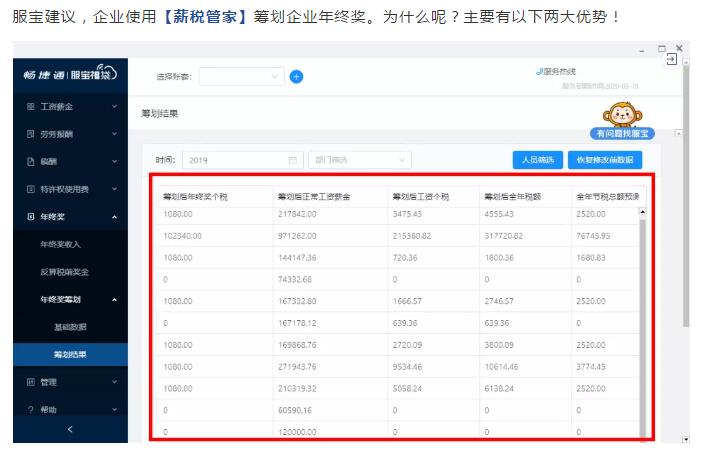
Task: Click the 服务热线 link
Action: 559,71
